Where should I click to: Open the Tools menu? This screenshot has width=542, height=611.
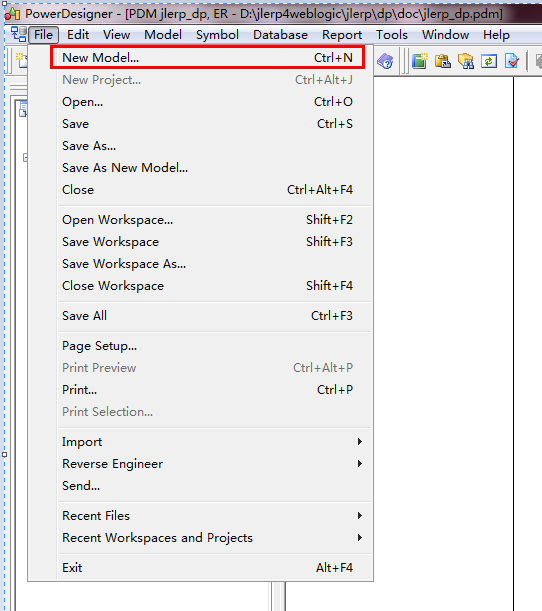pyautogui.click(x=392, y=35)
